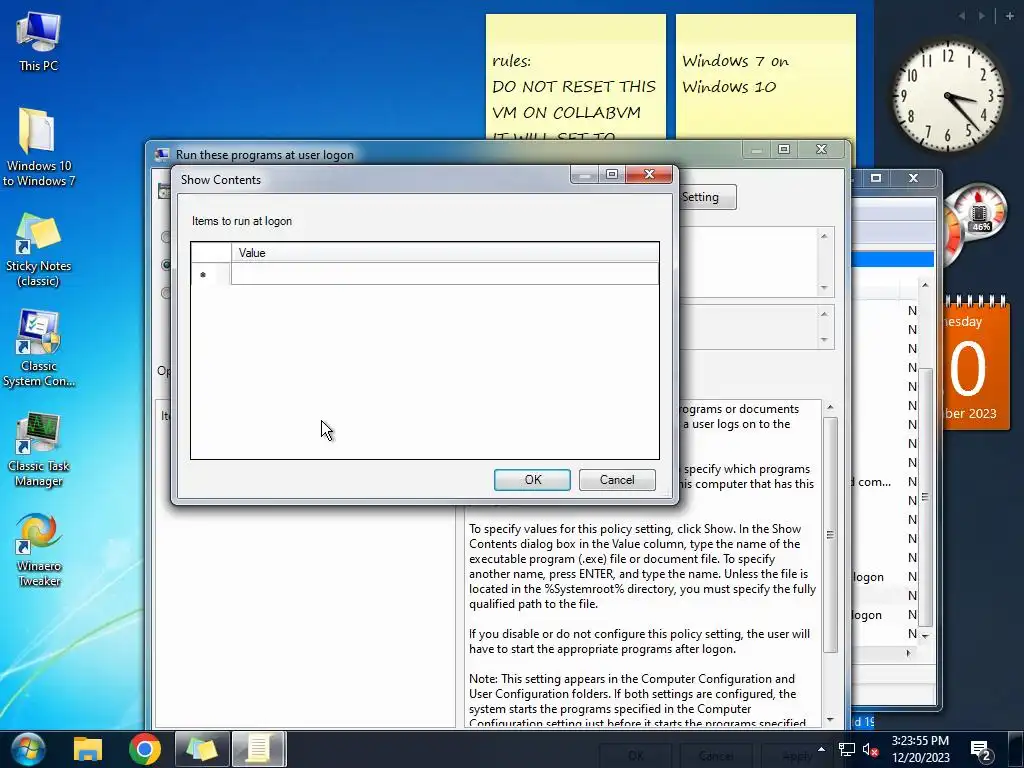Open Action Center notifications icon
1024x768 pixels.
(x=982, y=750)
